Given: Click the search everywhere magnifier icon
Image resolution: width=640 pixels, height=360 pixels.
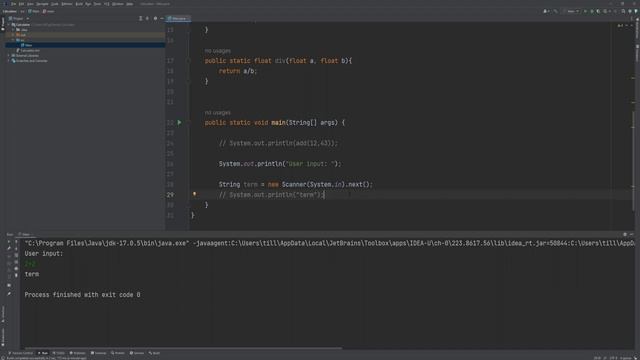Looking at the screenshot, I should point(623,11).
